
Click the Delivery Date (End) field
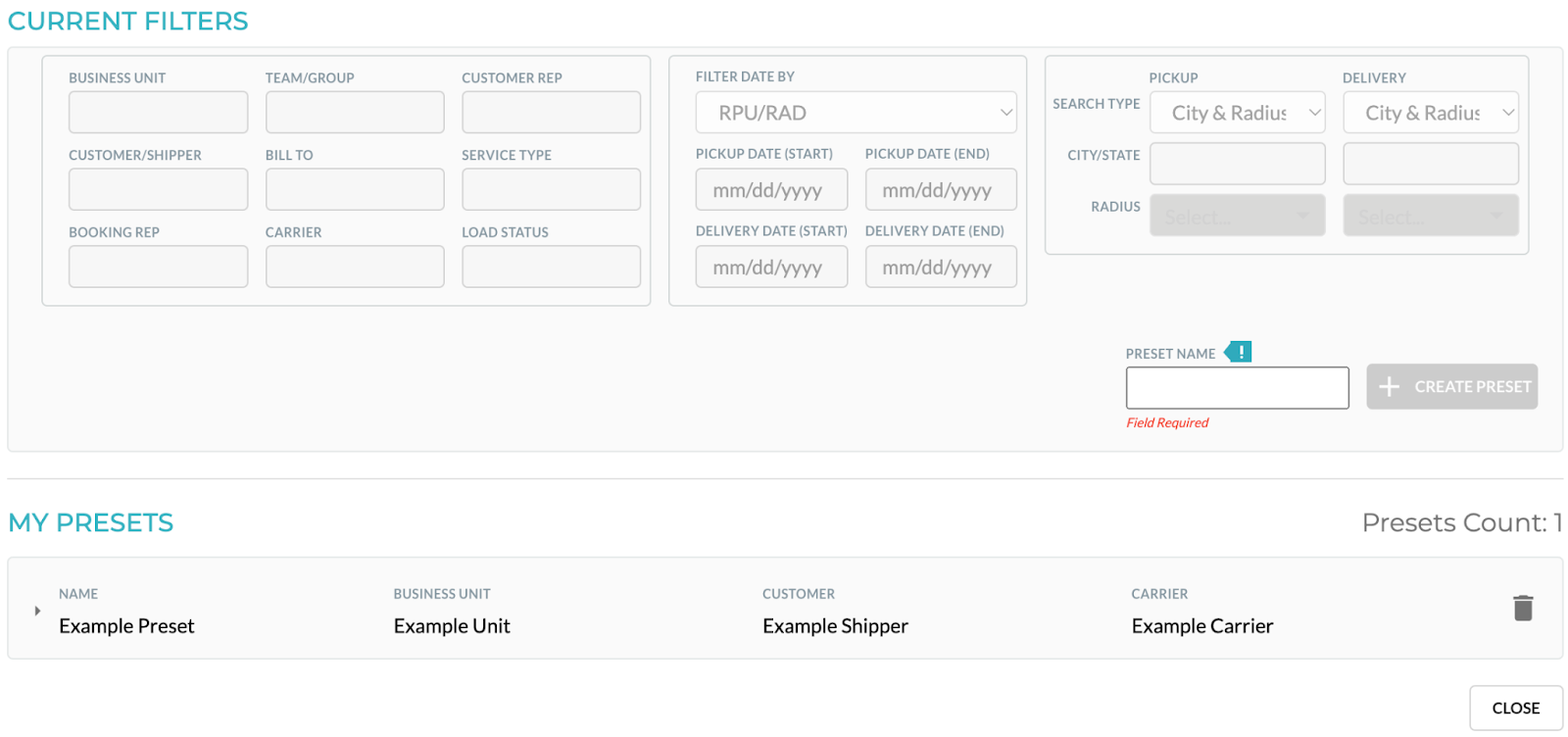940,267
